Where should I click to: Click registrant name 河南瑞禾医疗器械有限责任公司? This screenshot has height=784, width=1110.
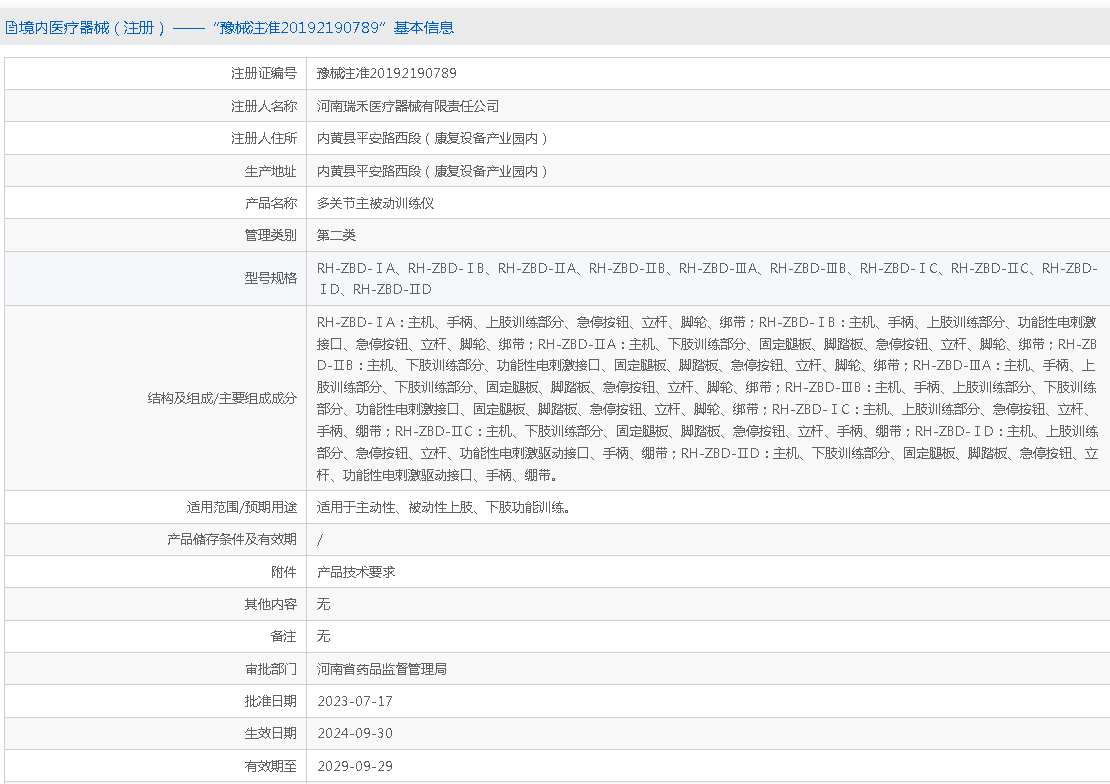click(408, 106)
